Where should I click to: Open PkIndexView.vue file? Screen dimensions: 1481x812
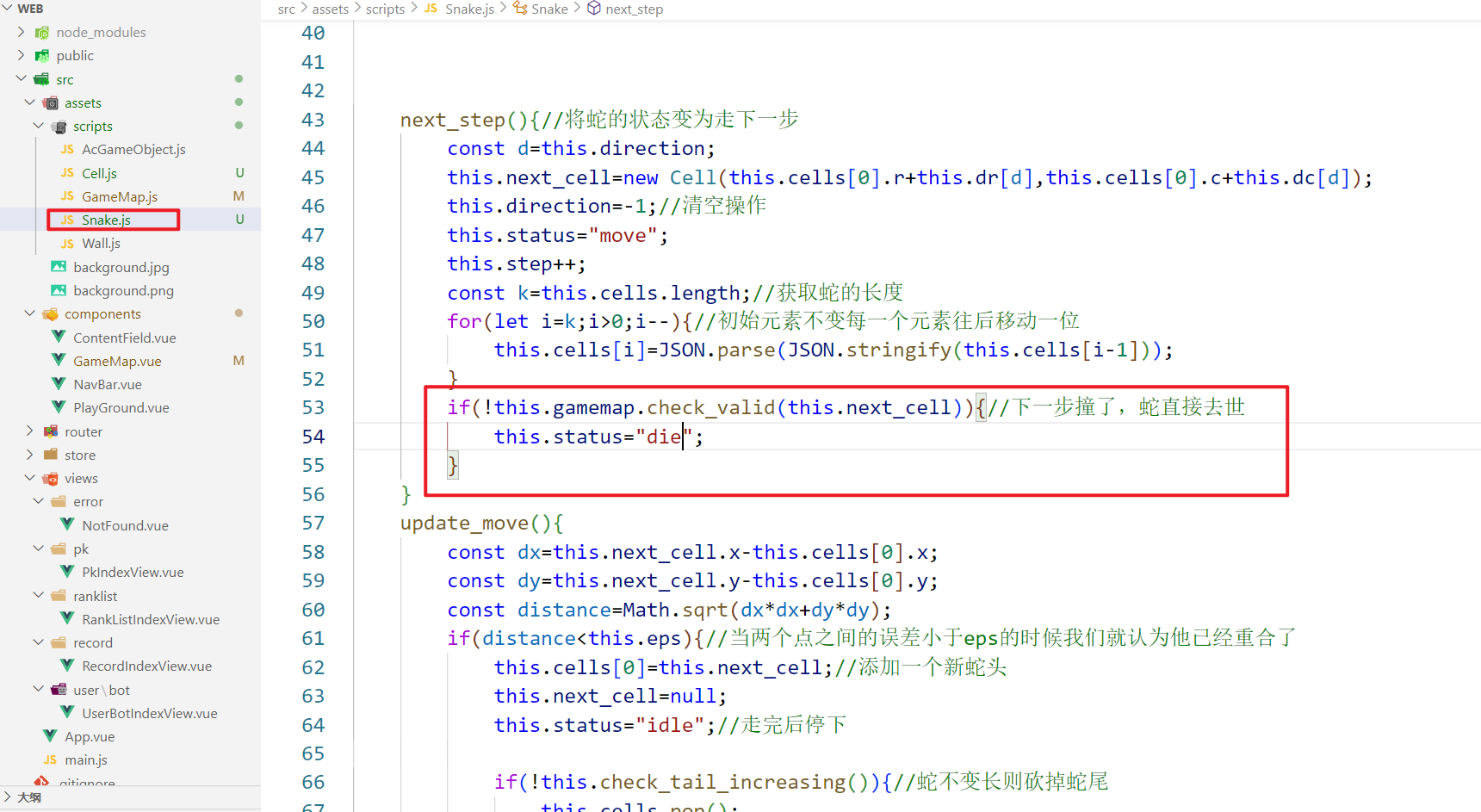(133, 572)
